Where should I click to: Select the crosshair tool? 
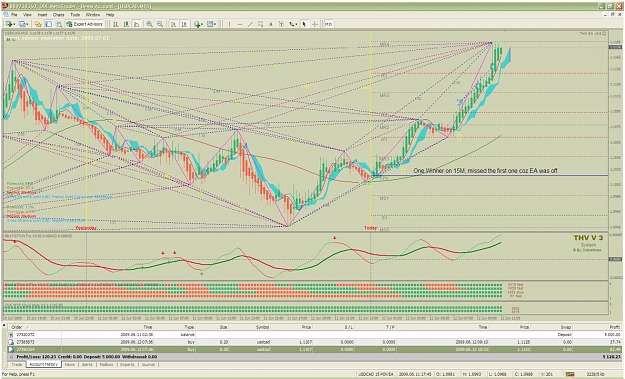[314, 24]
